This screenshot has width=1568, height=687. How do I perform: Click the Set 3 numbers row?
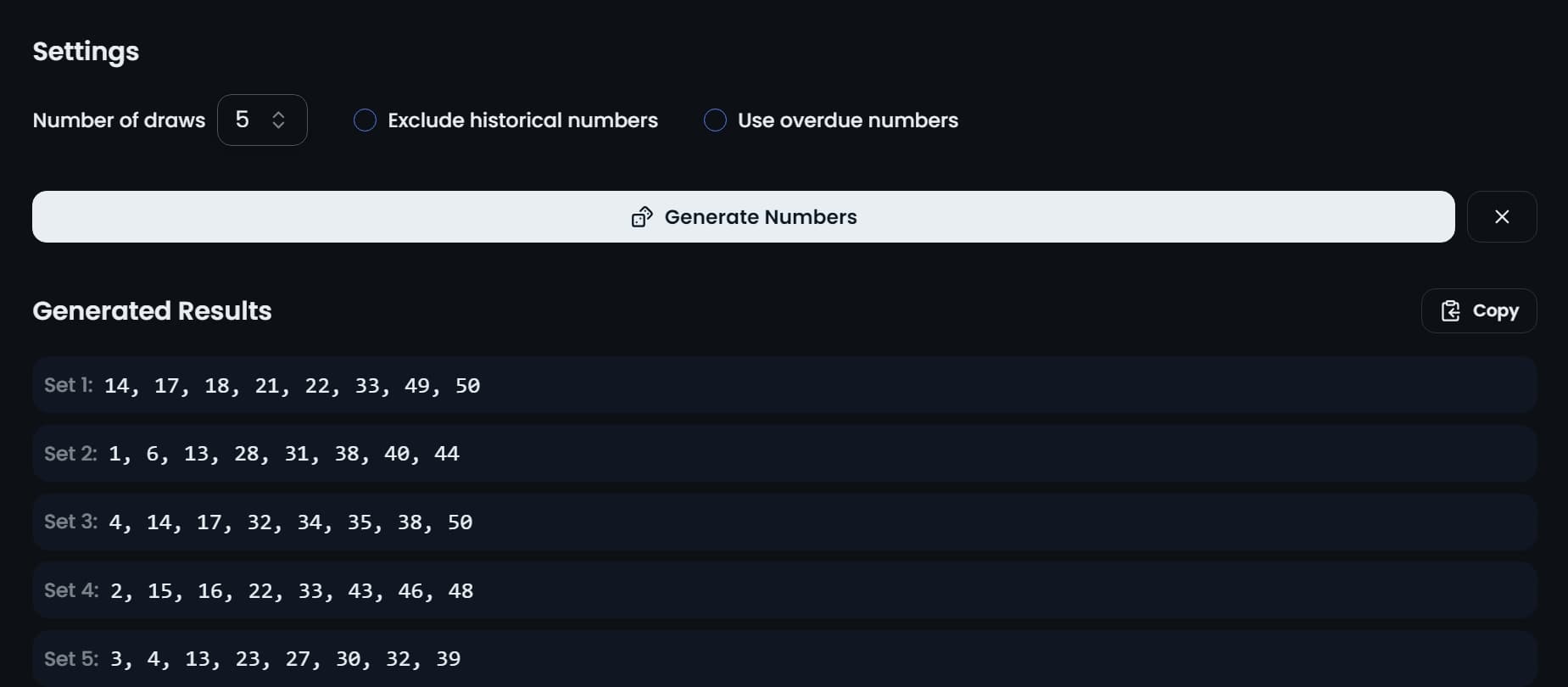pos(784,522)
